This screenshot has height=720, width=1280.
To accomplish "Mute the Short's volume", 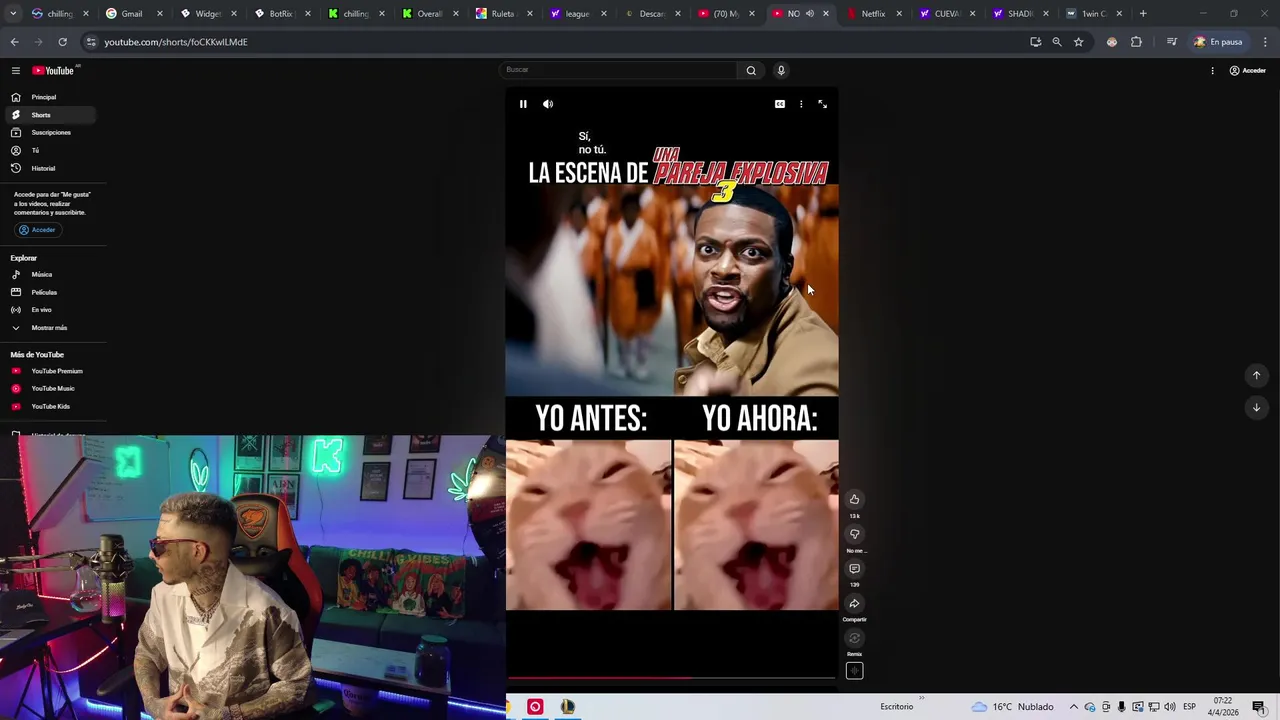I will point(548,104).
